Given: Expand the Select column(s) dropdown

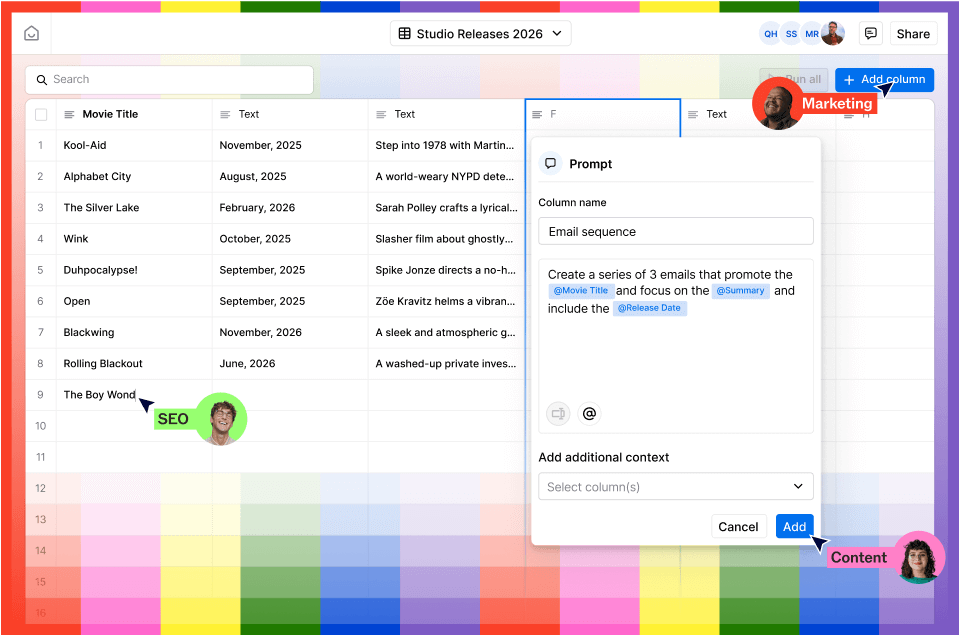Looking at the screenshot, I should click(x=676, y=486).
